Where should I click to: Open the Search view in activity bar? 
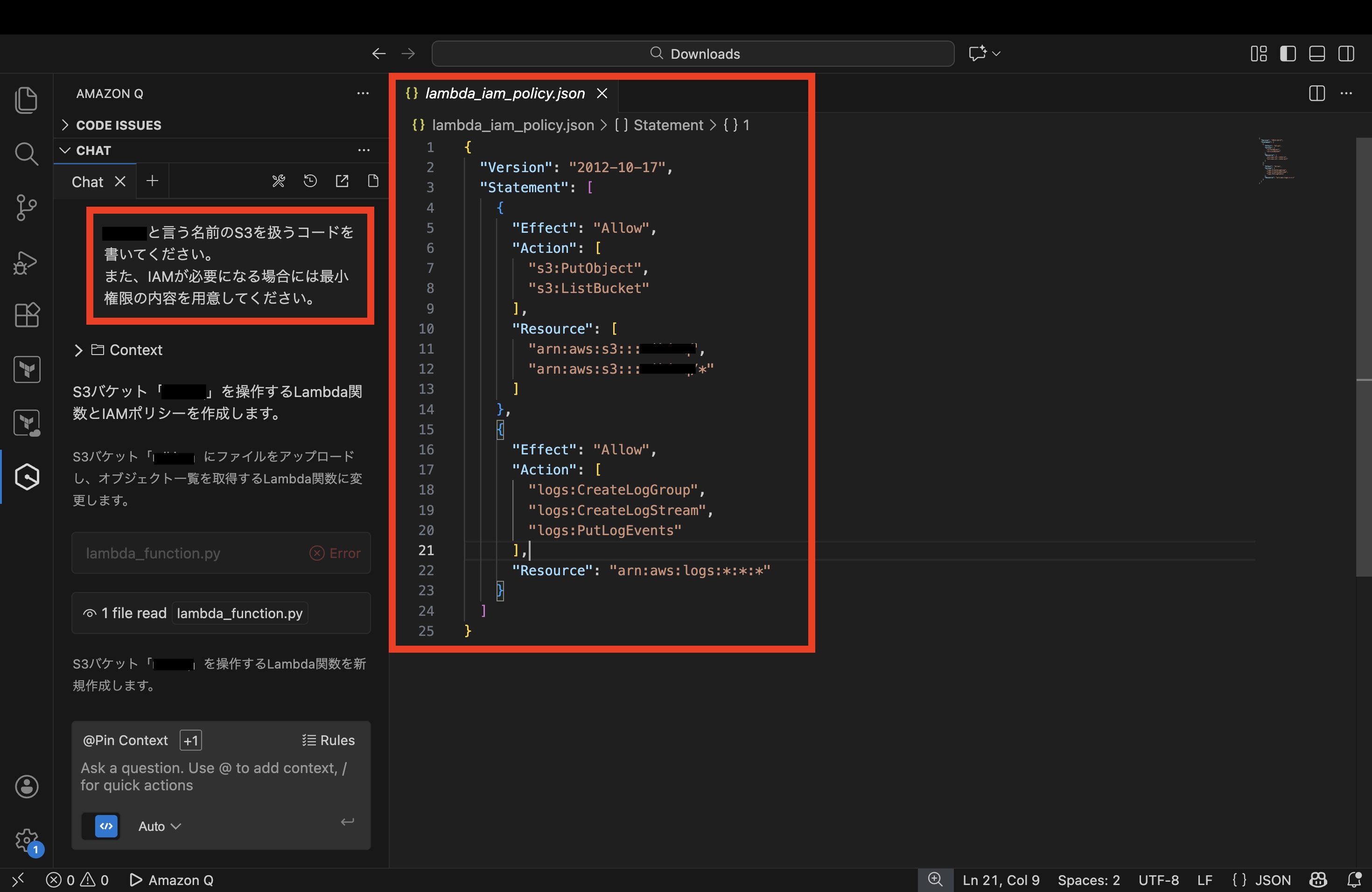click(x=26, y=154)
